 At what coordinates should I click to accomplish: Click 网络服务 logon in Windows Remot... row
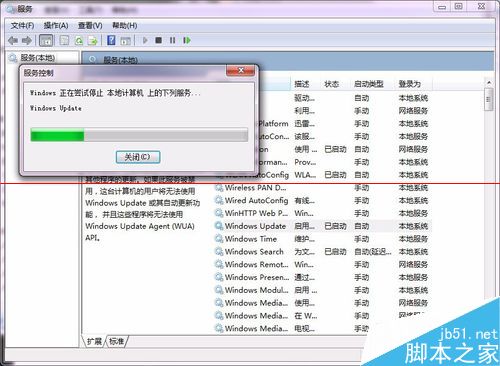(x=413, y=264)
